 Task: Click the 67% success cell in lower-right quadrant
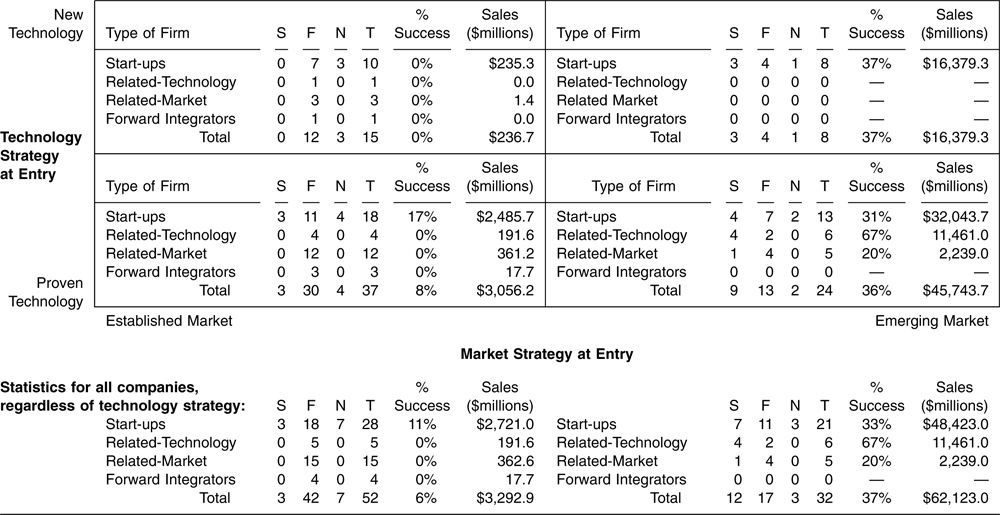(x=876, y=235)
